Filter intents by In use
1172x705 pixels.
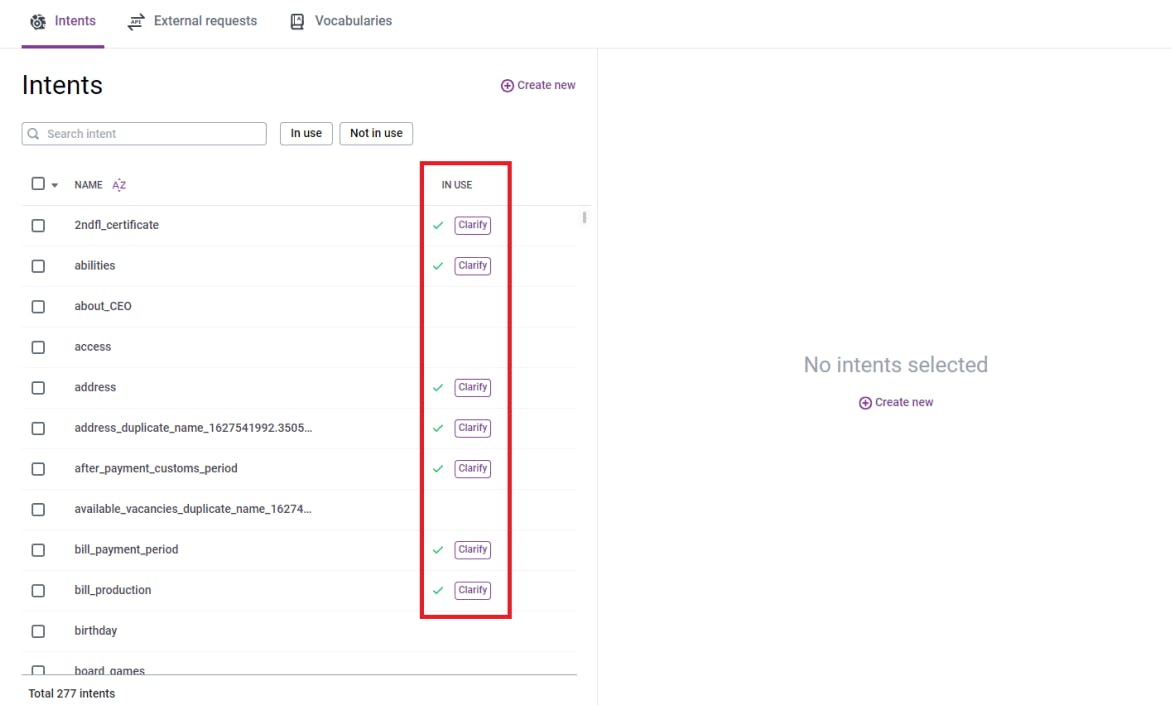click(x=306, y=133)
